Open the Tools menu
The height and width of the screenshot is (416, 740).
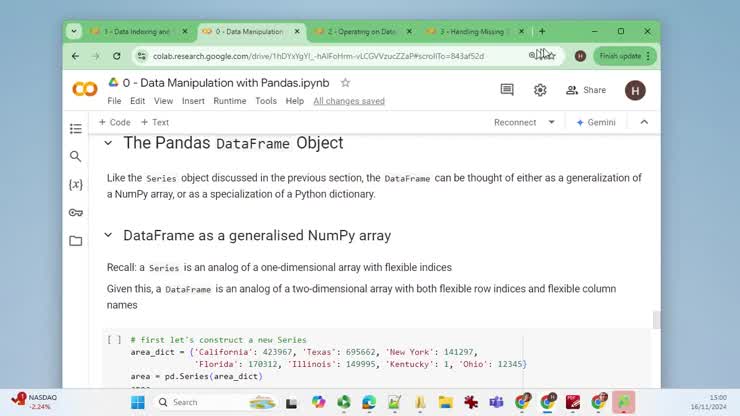click(266, 101)
